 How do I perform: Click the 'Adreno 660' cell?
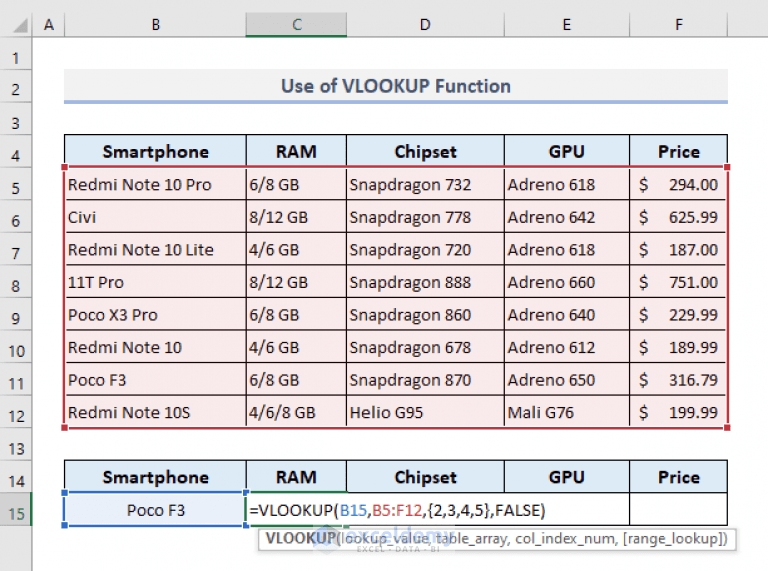[x=567, y=282]
